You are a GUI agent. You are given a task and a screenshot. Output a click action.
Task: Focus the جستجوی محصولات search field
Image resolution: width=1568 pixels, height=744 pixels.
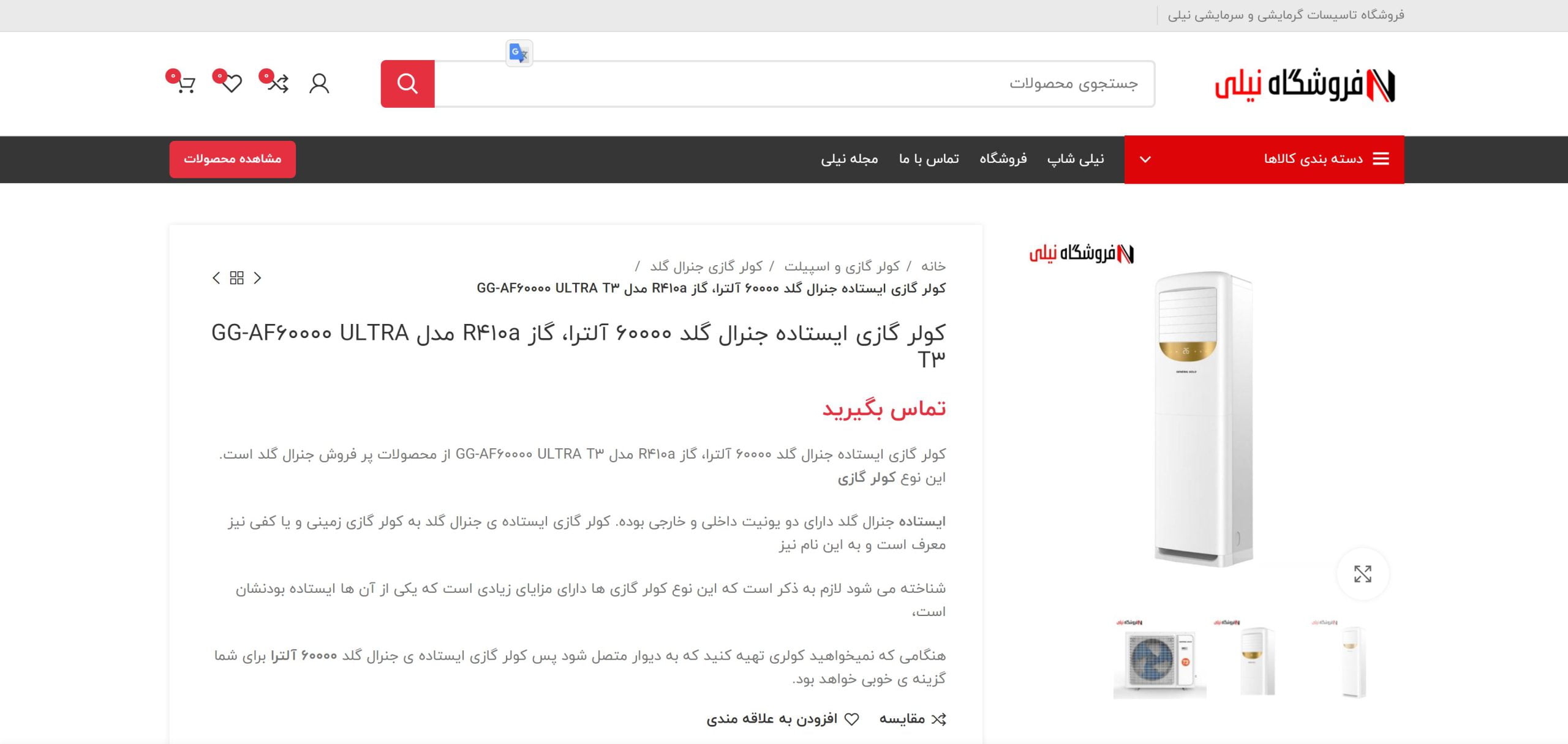click(x=794, y=84)
